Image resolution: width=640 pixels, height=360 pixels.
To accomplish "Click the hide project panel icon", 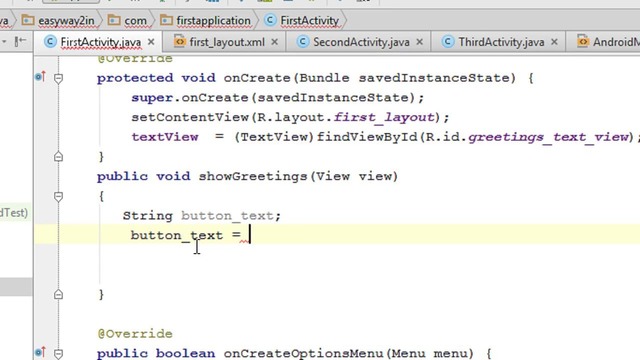I will [20, 41].
